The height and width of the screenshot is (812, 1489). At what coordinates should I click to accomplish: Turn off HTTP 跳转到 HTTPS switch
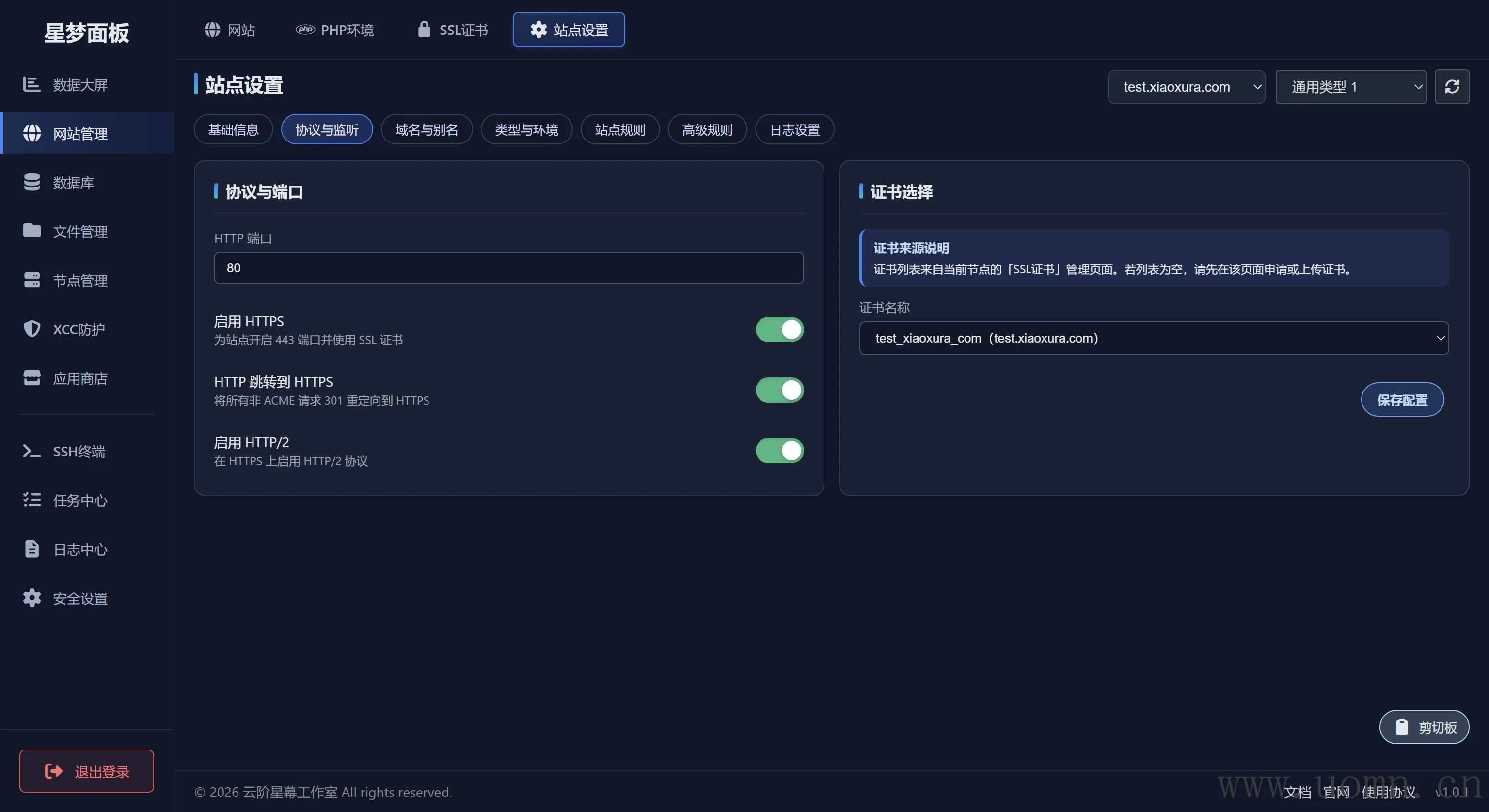779,390
